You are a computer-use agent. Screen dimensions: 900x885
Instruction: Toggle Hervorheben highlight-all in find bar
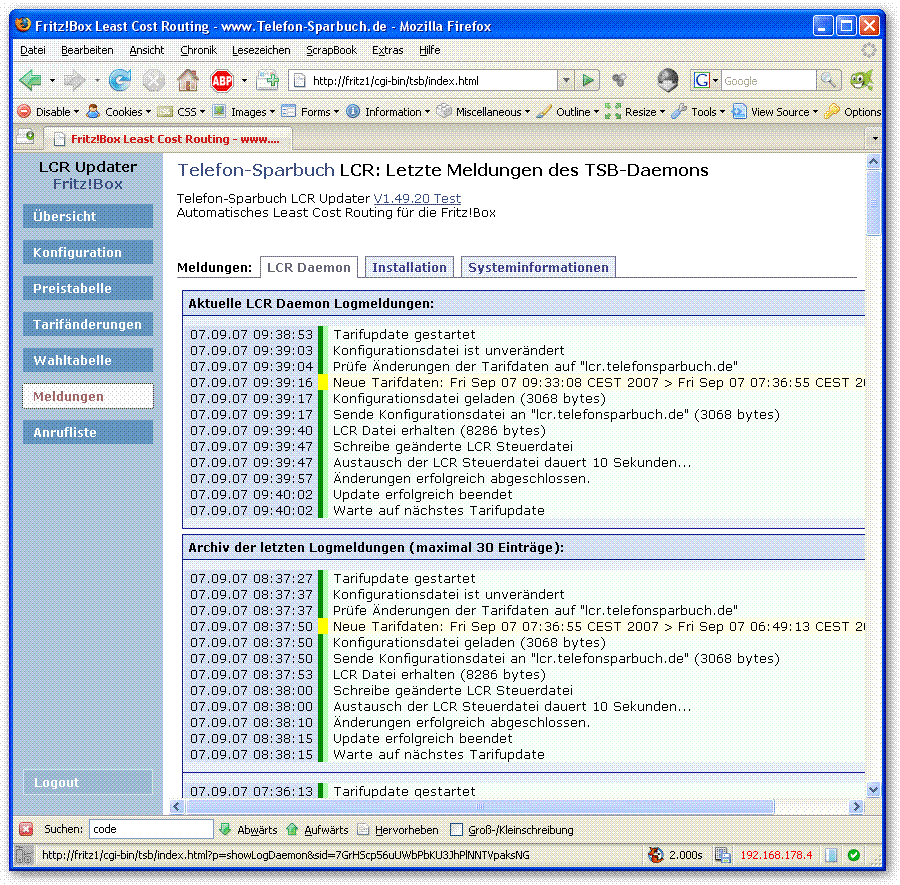398,830
